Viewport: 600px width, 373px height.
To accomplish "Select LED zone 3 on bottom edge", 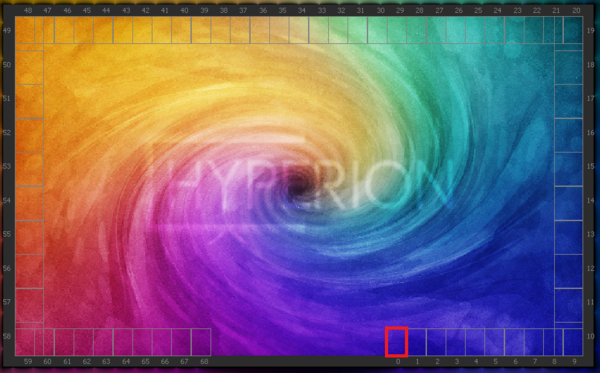I will click(455, 342).
